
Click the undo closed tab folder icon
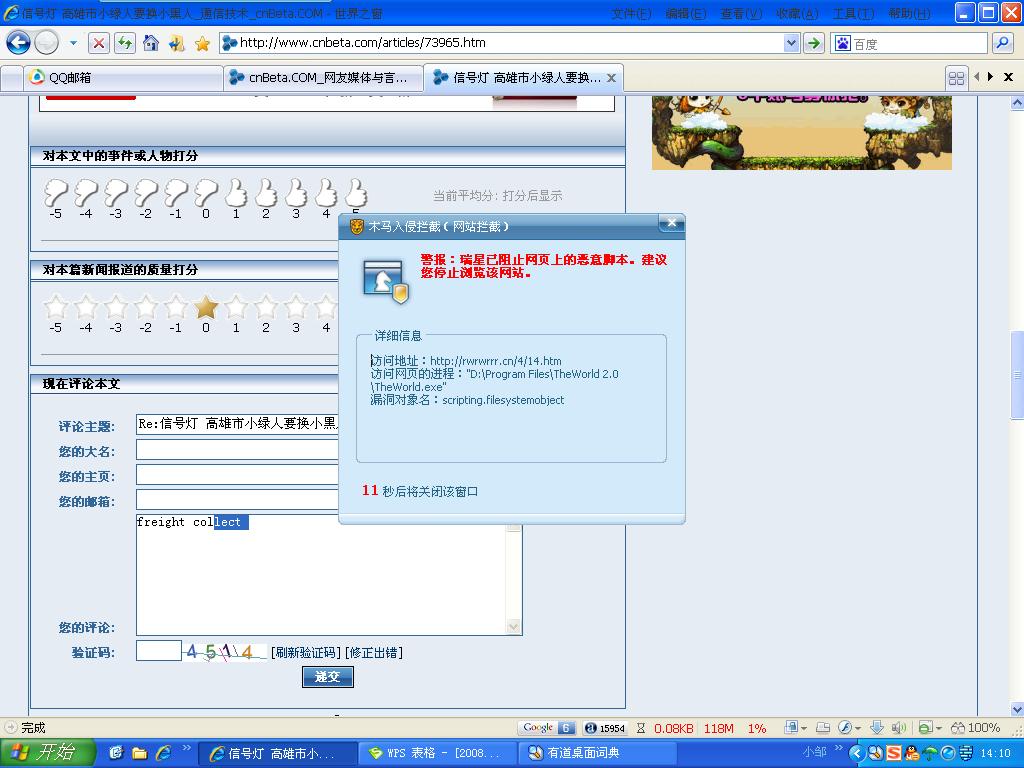[176, 43]
